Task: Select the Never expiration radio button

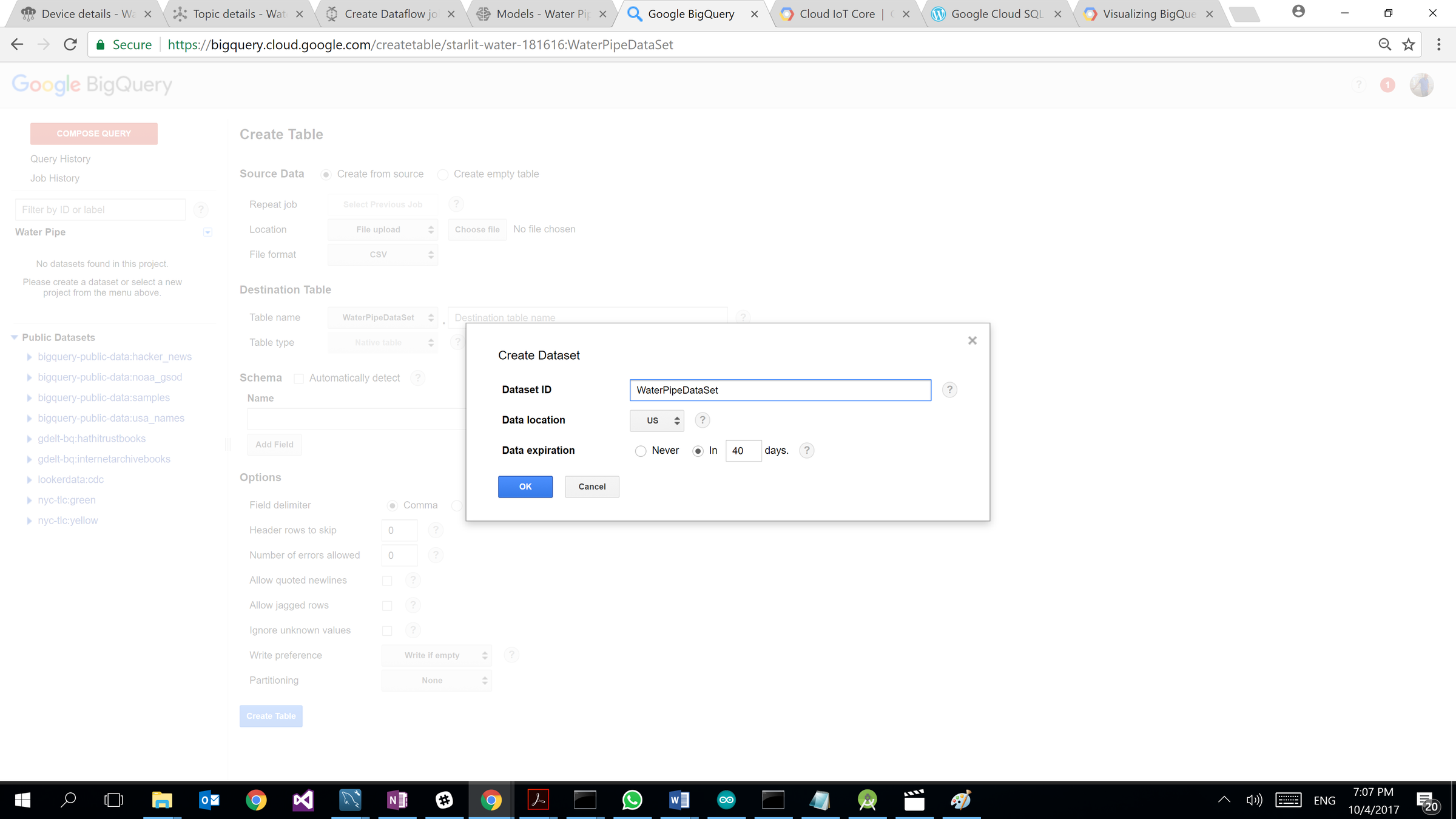Action: 641,451
